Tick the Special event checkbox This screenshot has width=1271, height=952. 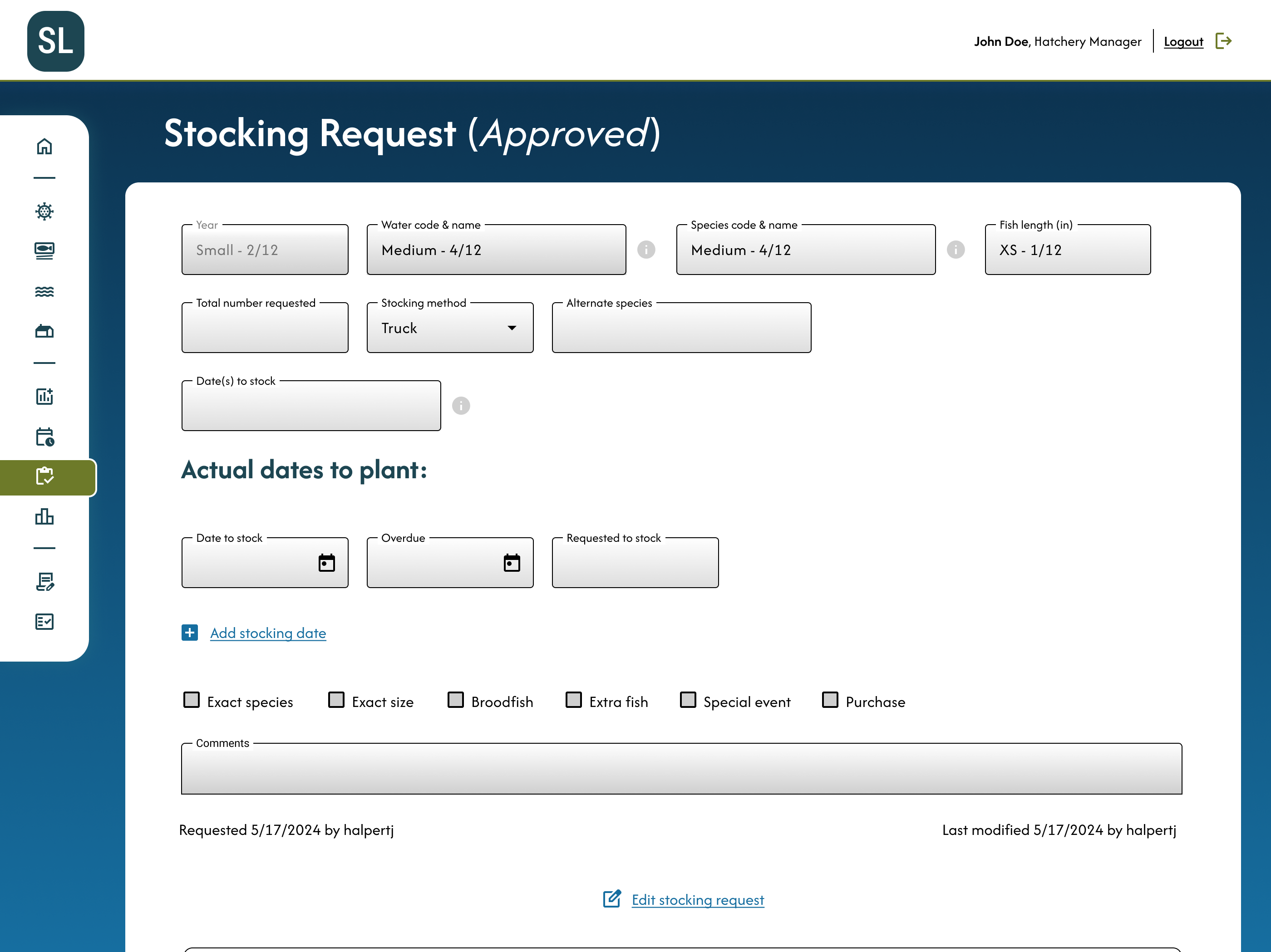coord(688,700)
